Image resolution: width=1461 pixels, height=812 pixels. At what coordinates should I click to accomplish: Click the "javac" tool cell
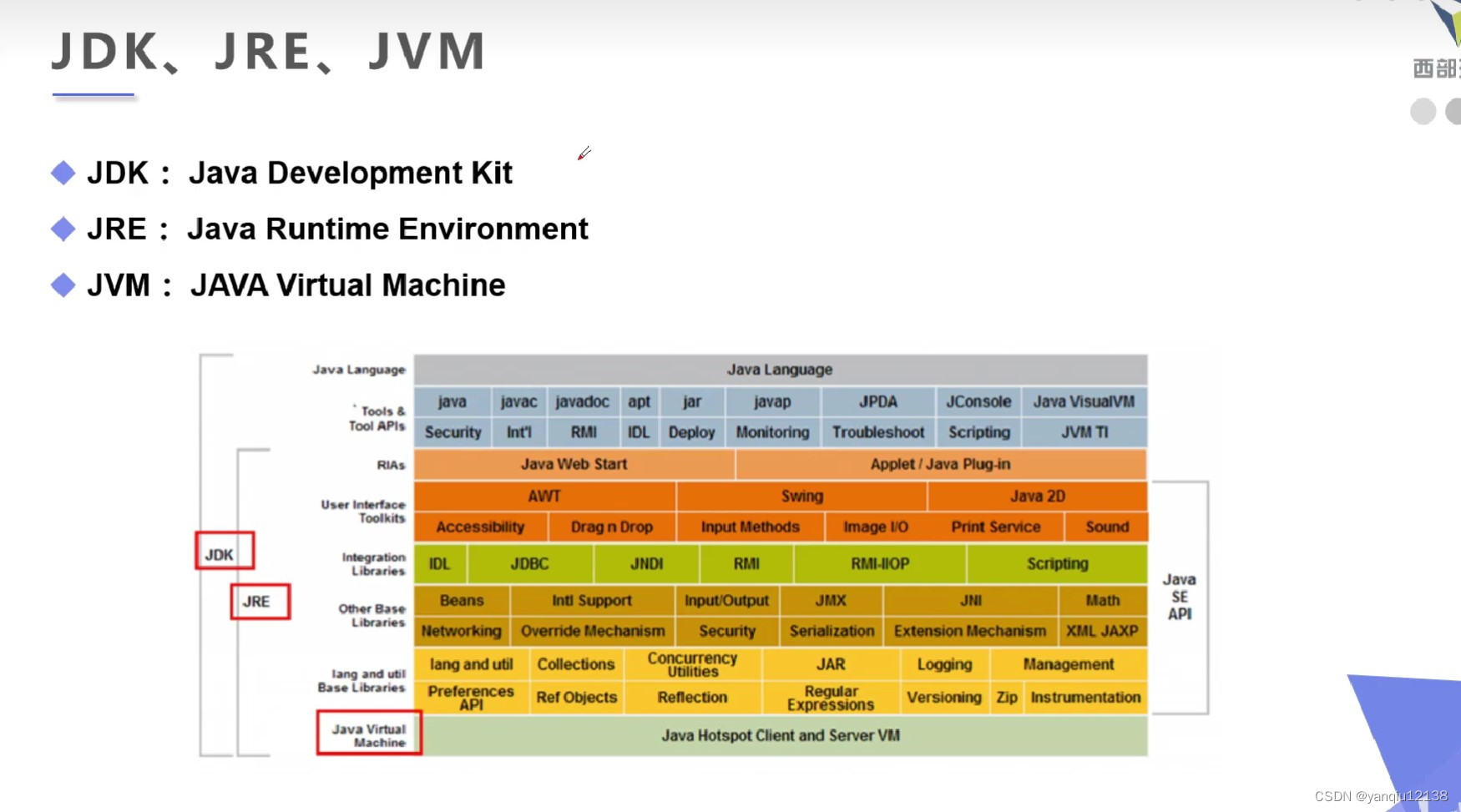pos(518,401)
